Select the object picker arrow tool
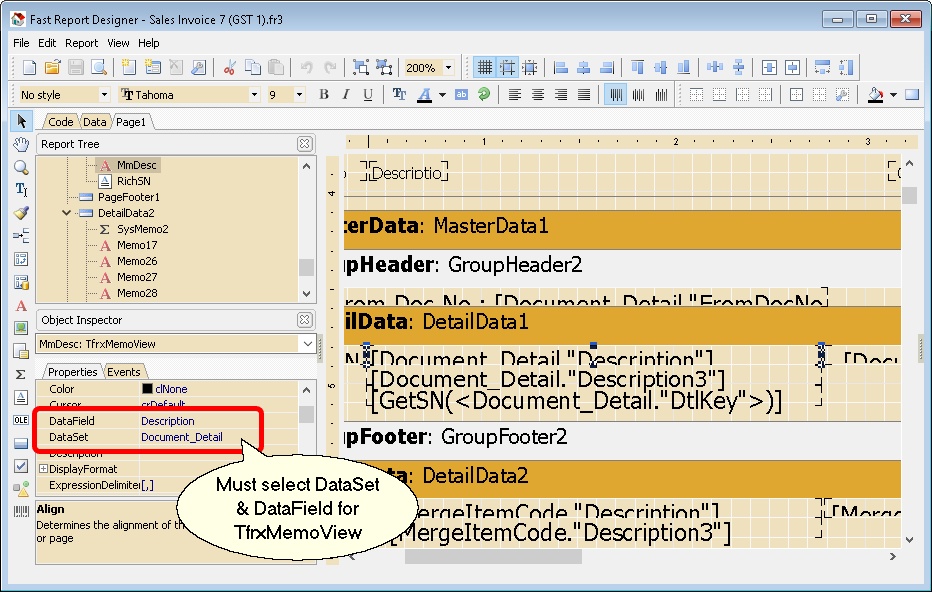The image size is (932, 592). click(21, 121)
